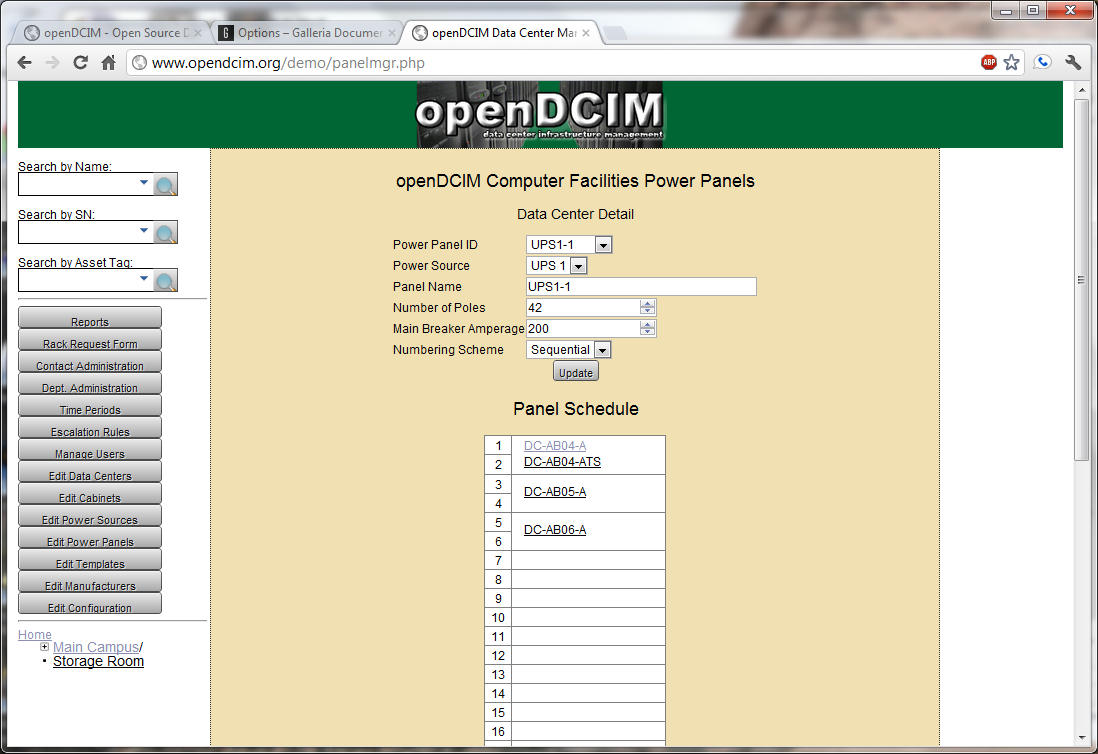1098x754 pixels.
Task: Click the bookmark star icon in address bar
Action: coord(1012,63)
